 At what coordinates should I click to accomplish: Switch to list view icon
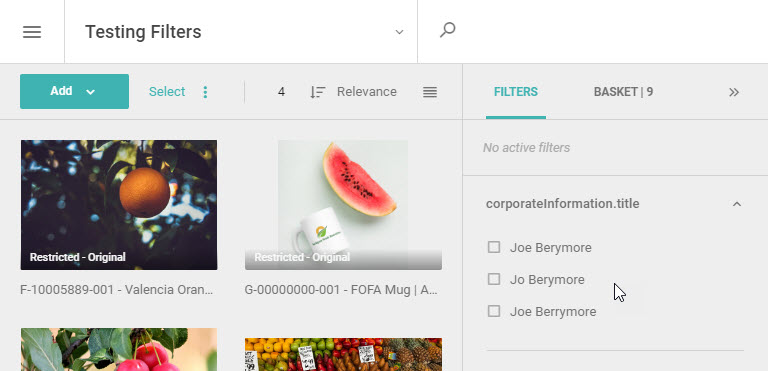(430, 92)
